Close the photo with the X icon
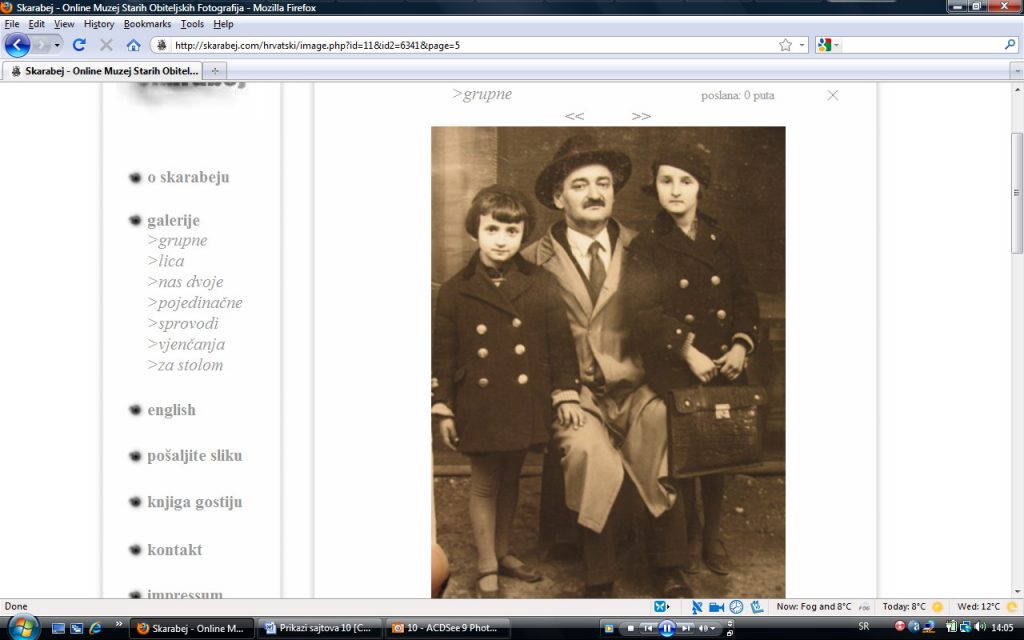The width and height of the screenshot is (1024, 640). pyautogui.click(x=832, y=95)
